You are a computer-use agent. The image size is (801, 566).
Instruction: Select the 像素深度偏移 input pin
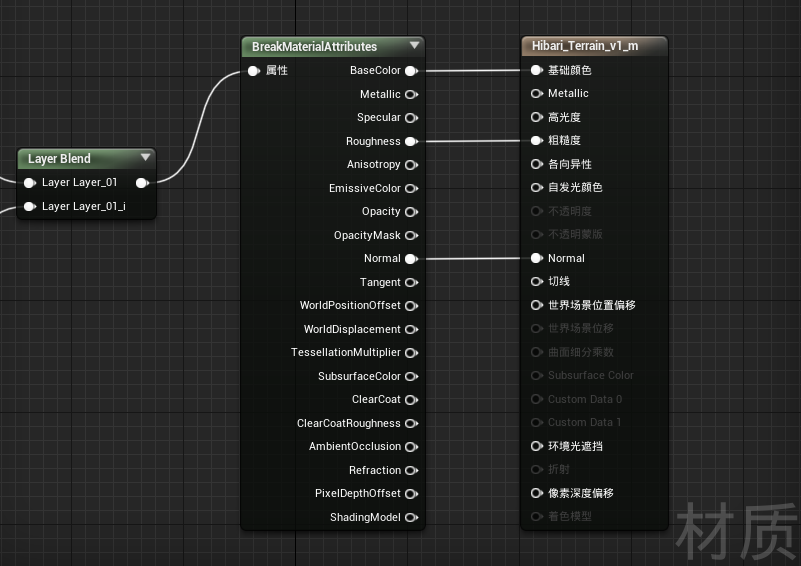[x=536, y=493]
